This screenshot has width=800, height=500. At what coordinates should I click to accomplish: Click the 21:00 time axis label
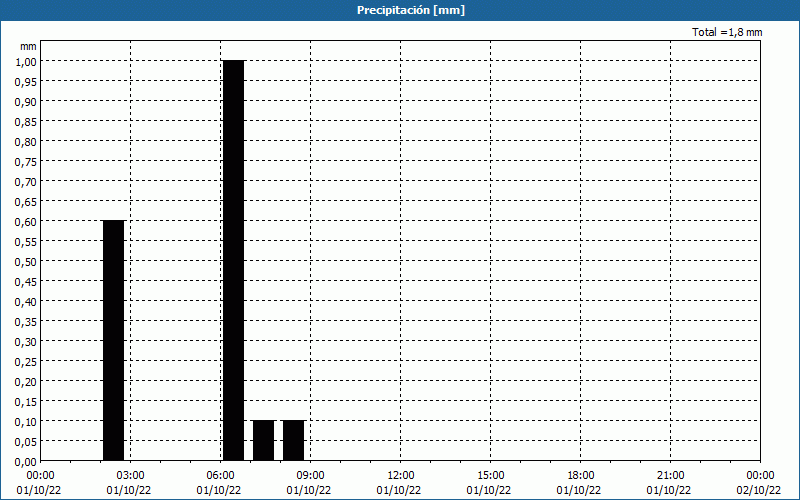pos(670,476)
